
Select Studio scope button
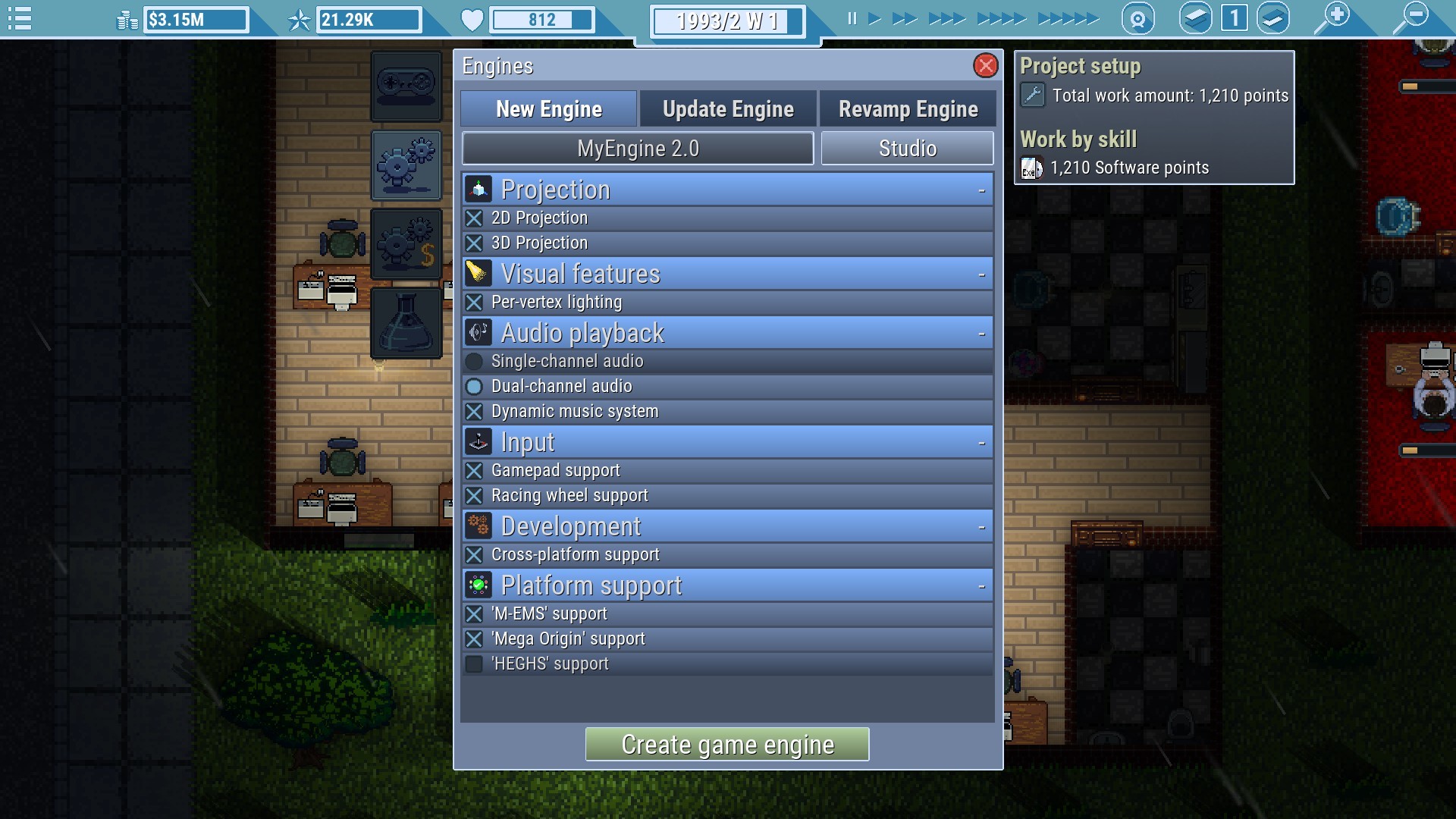tap(906, 149)
